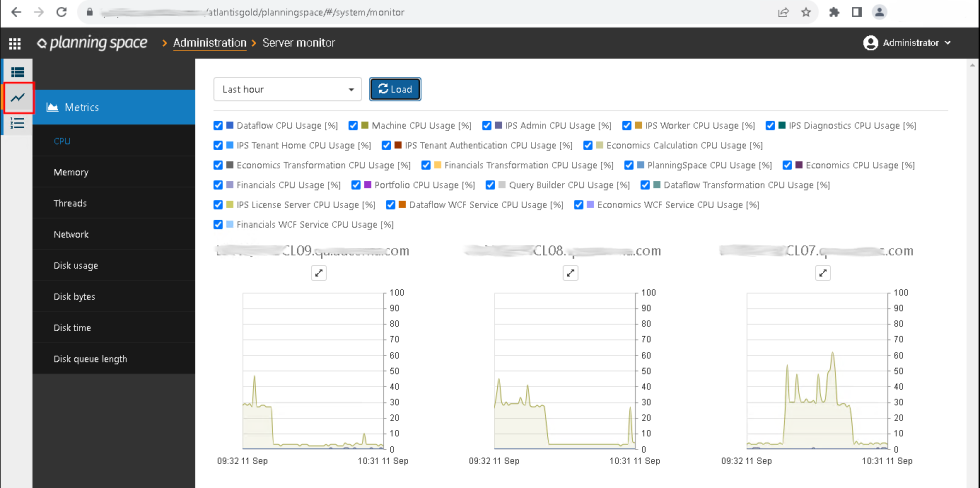This screenshot has height=488, width=980.
Task: Click the Portfolio CPU Usage purple swatch
Action: (x=367, y=185)
